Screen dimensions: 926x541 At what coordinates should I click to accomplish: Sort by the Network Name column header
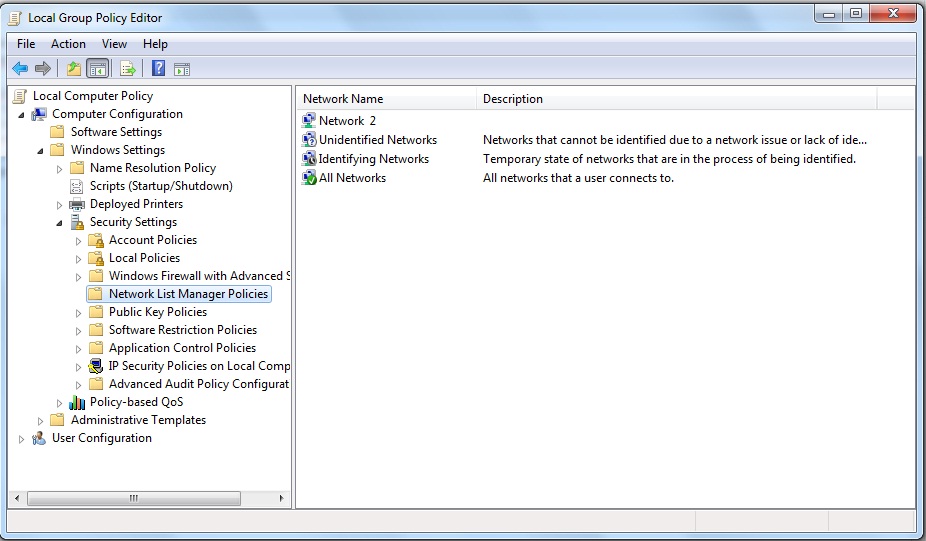387,99
